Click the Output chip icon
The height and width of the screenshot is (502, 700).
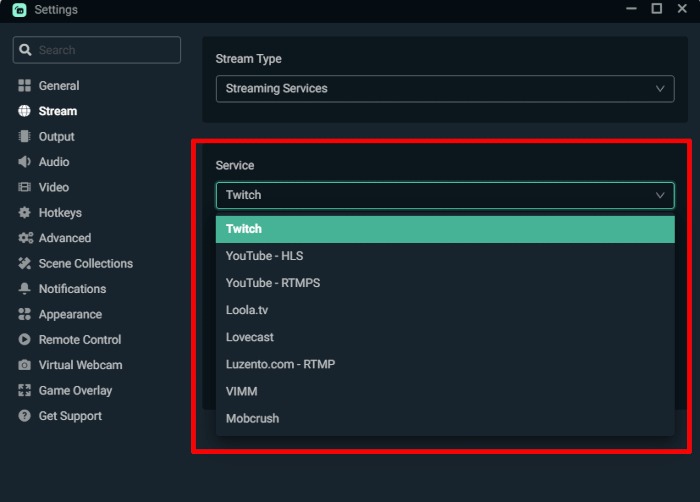tap(24, 136)
